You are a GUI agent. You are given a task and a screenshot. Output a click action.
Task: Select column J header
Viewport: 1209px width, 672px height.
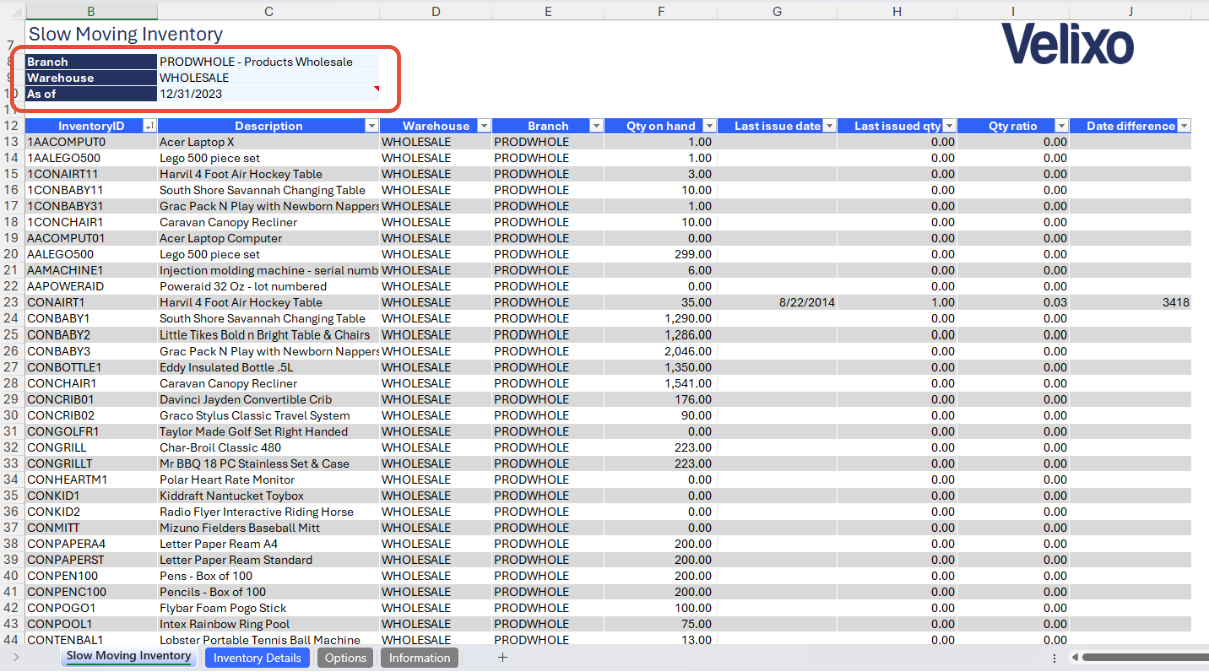pyautogui.click(x=1130, y=11)
